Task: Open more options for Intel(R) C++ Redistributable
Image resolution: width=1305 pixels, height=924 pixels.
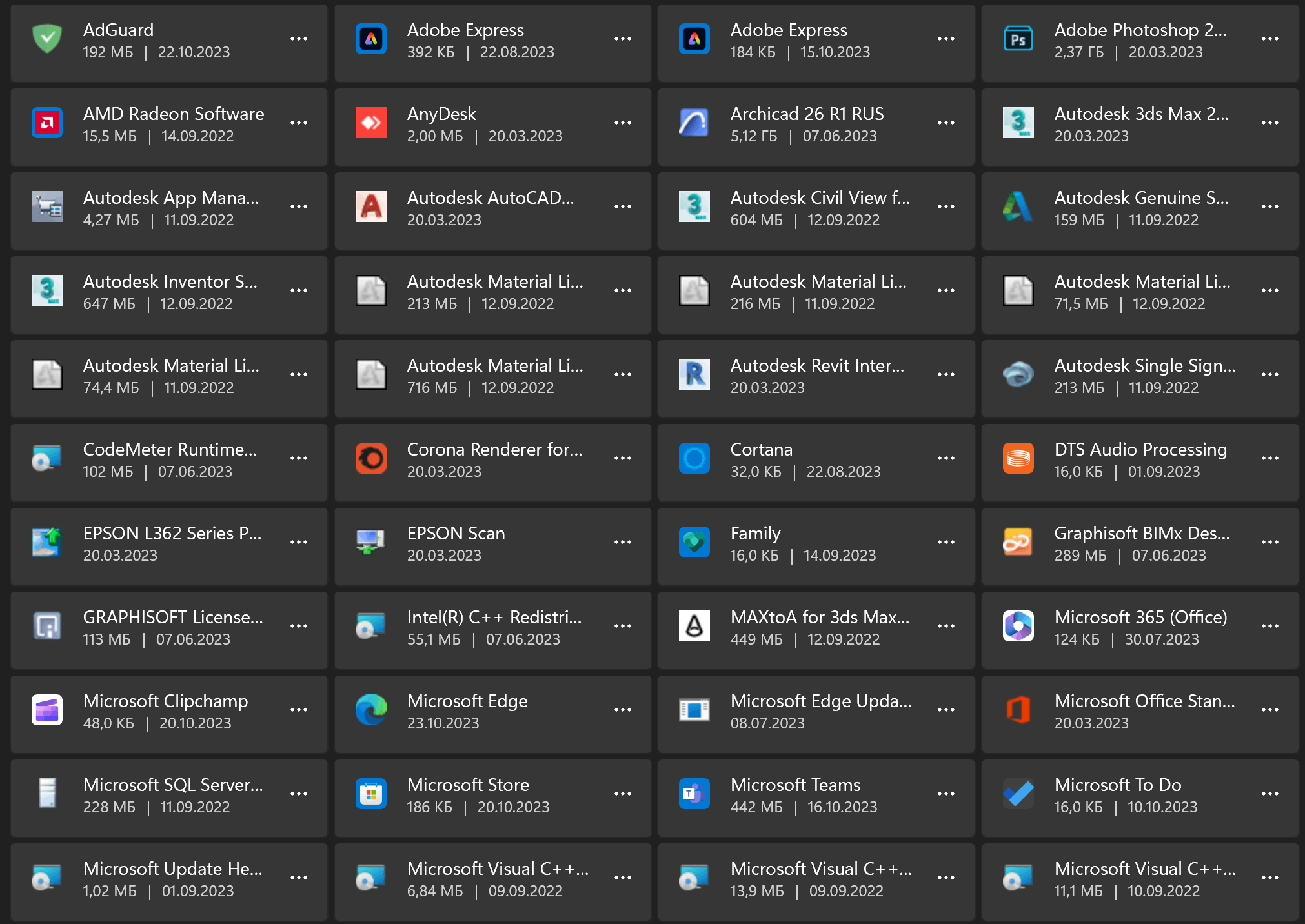Action: pyautogui.click(x=623, y=627)
